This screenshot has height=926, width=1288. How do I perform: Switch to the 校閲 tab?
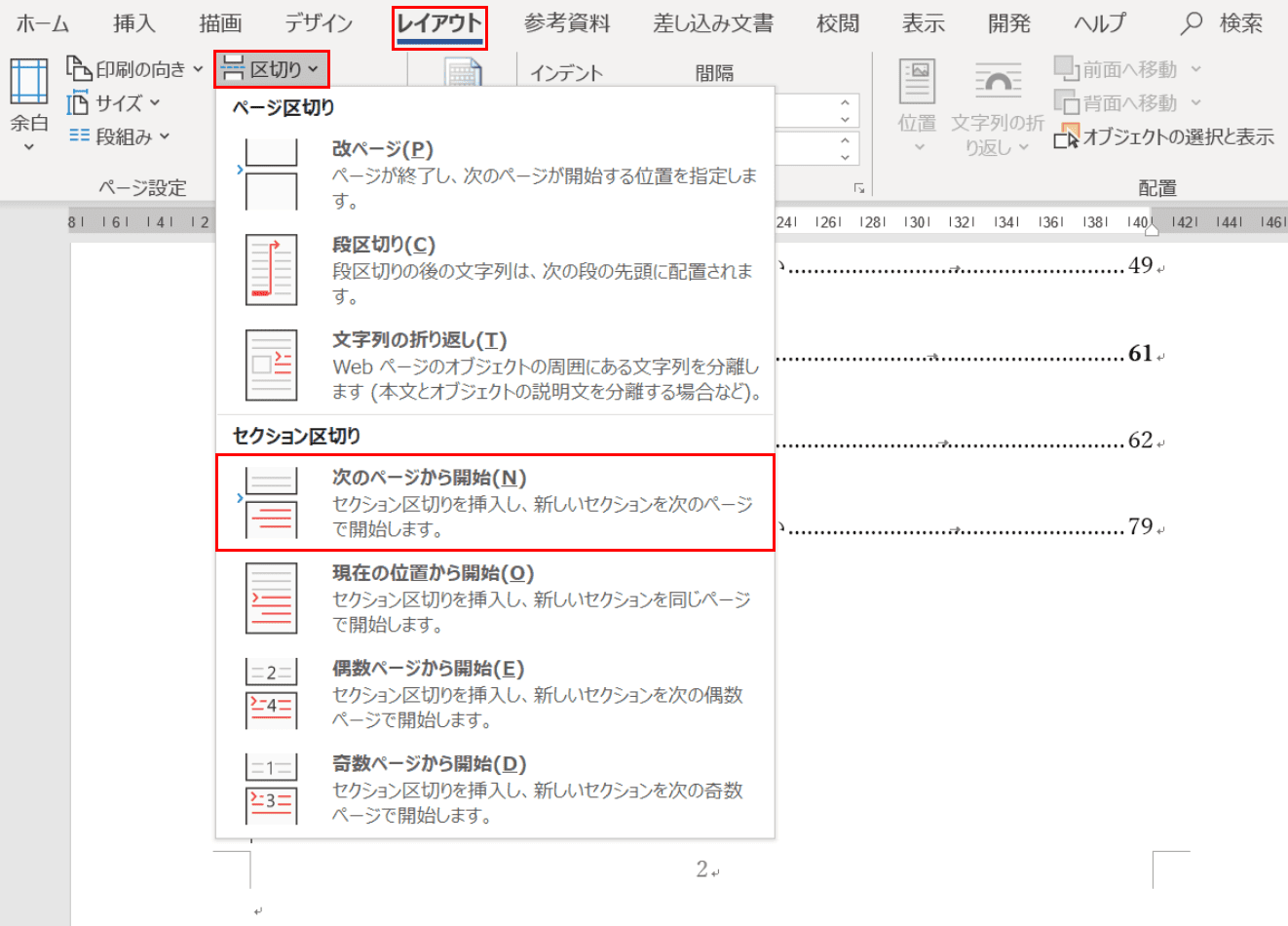tap(838, 23)
